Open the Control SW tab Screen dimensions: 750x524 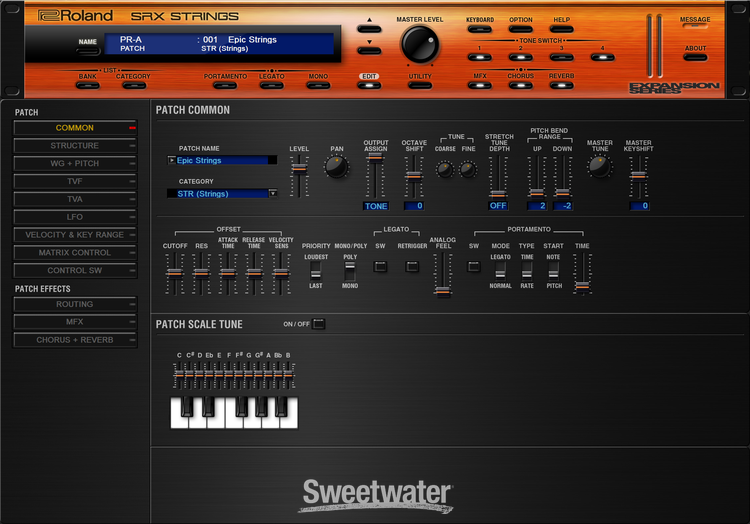click(75, 270)
